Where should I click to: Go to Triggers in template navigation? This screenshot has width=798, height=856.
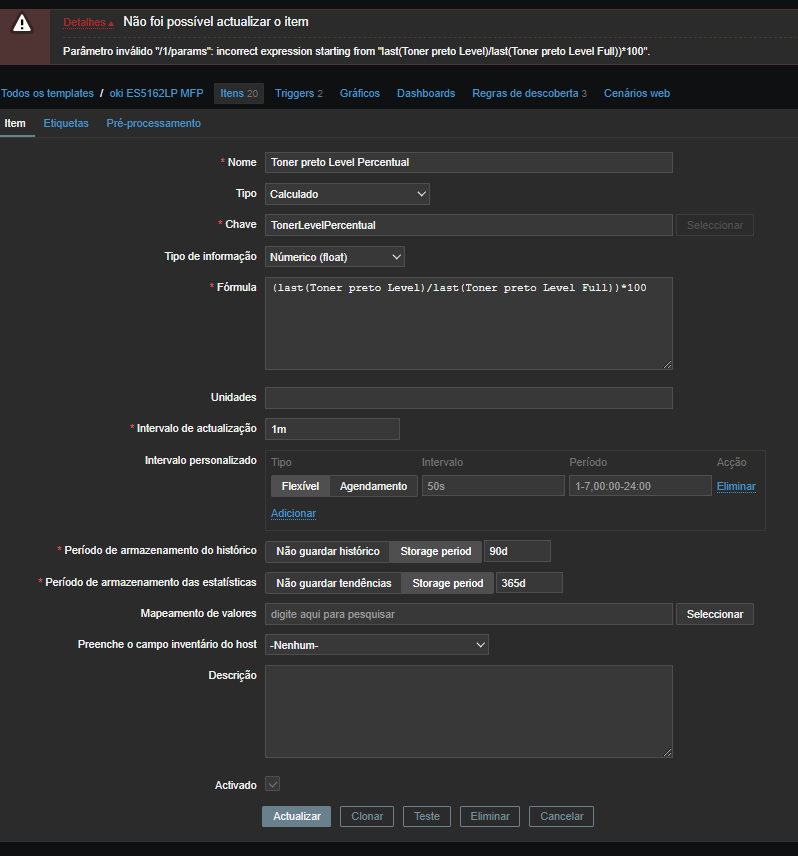coord(298,93)
